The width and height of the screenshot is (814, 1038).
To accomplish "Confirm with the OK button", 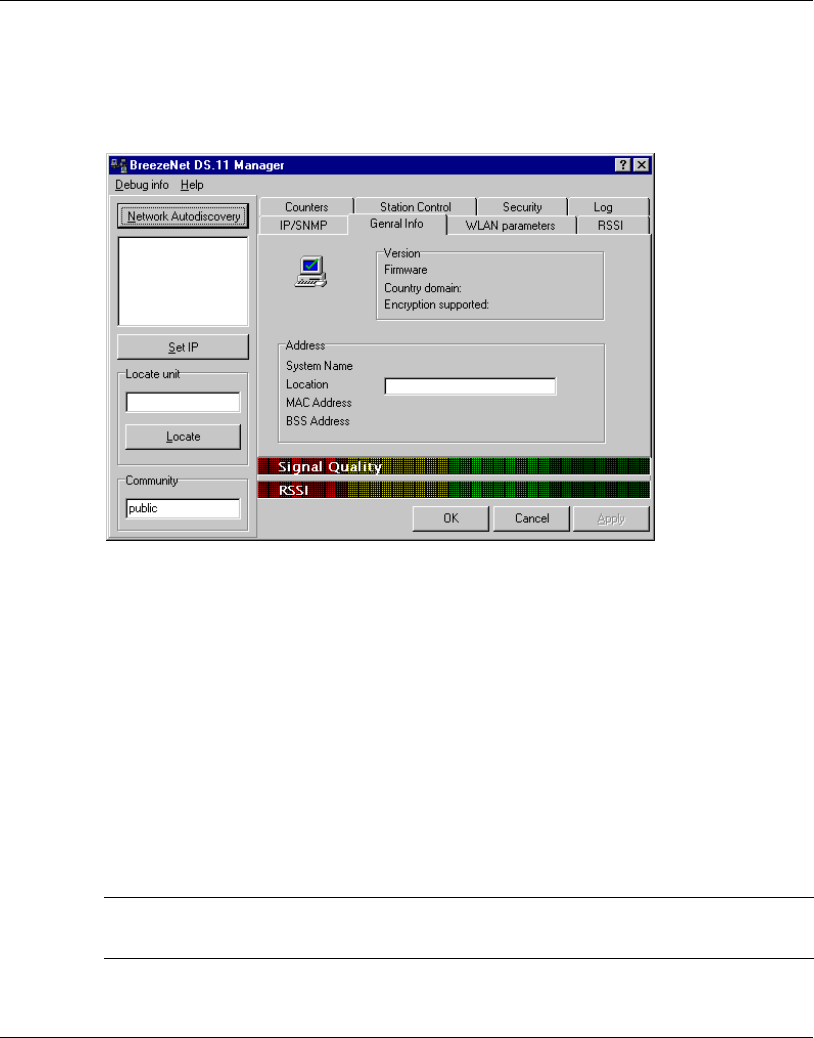I will click(x=451, y=518).
